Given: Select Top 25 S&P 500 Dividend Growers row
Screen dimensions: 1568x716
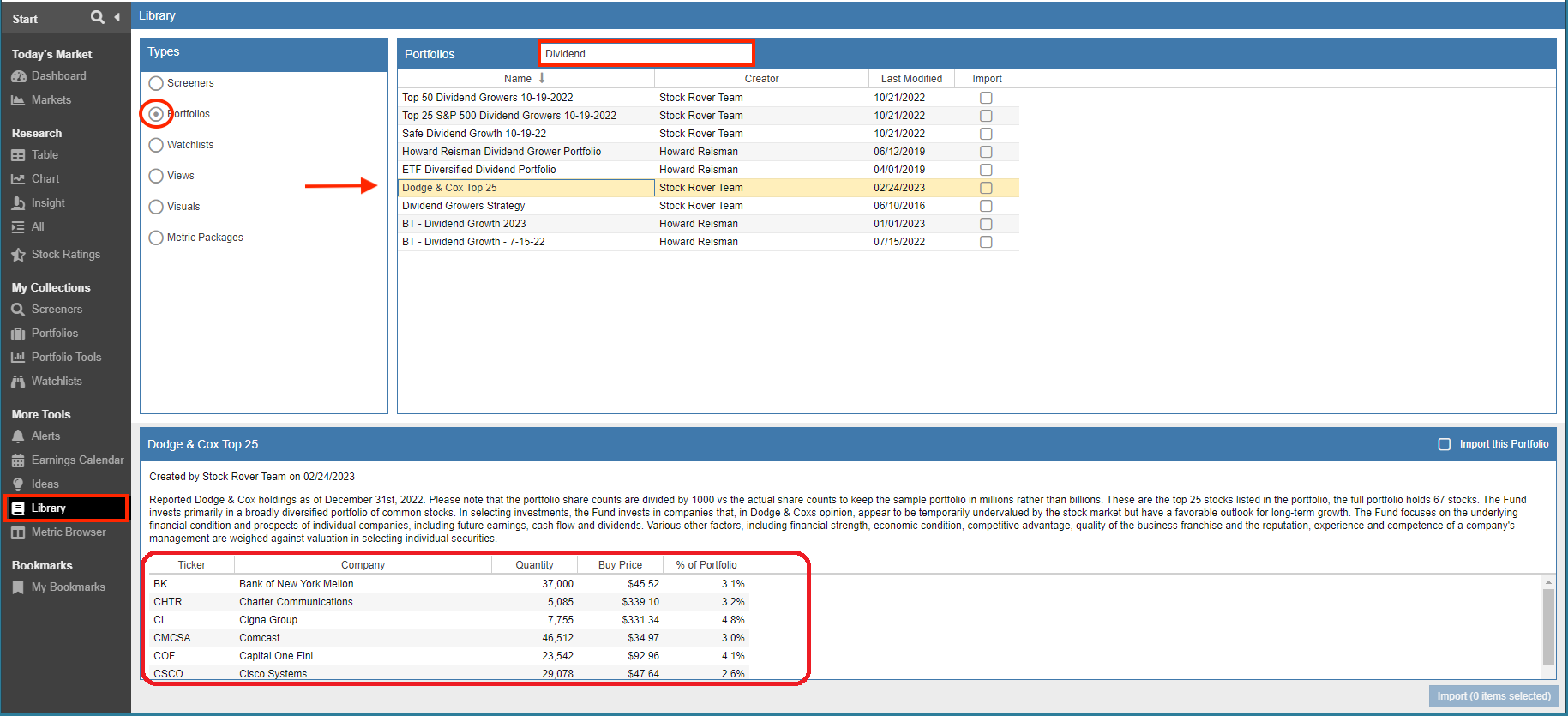Looking at the screenshot, I should coord(708,116).
